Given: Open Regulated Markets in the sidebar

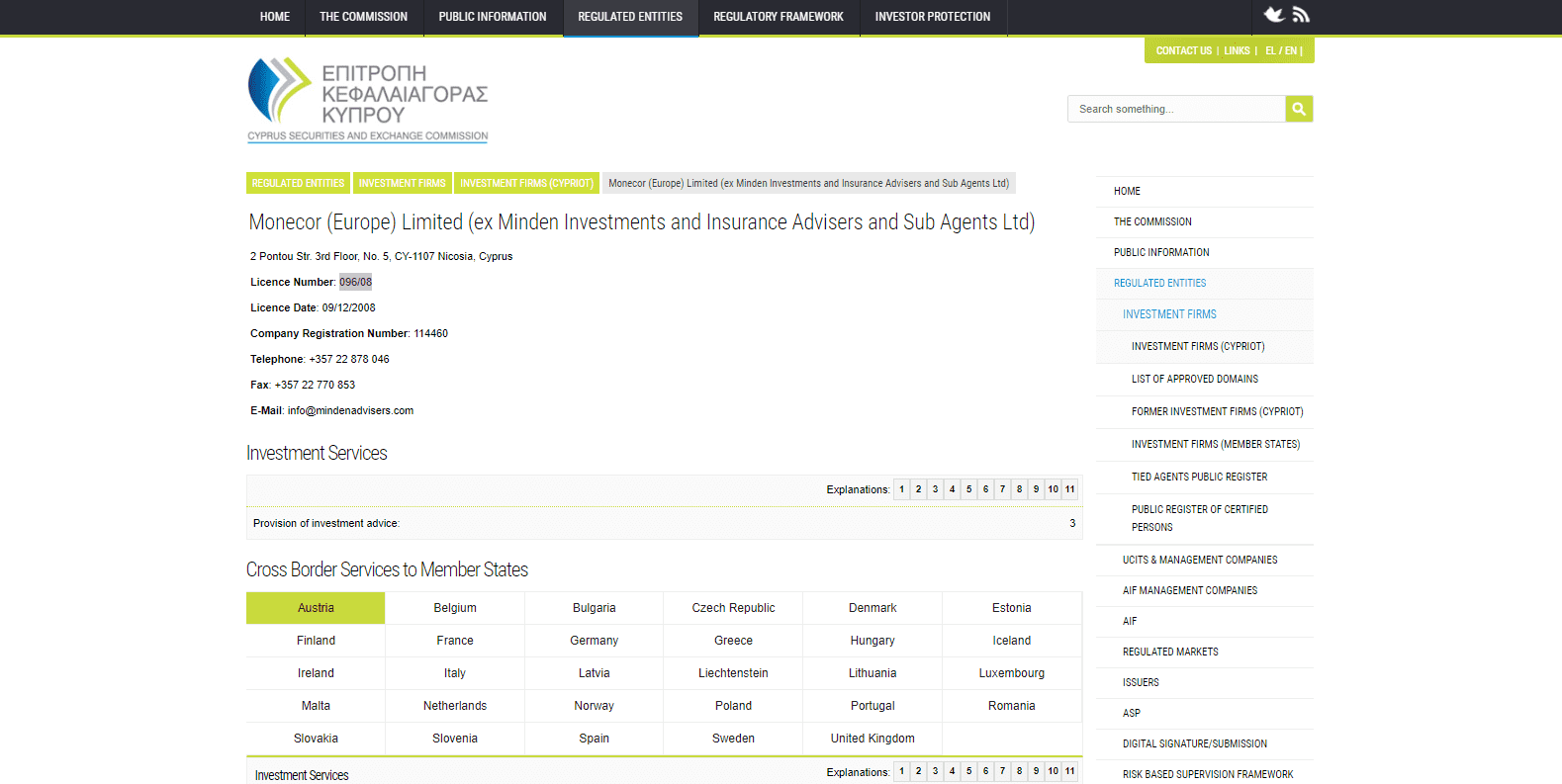Looking at the screenshot, I should 1170,652.
